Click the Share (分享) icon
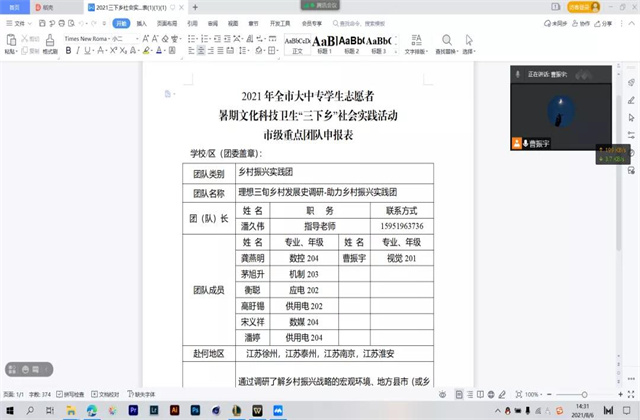The height and width of the screenshot is (420, 640). tap(607, 21)
